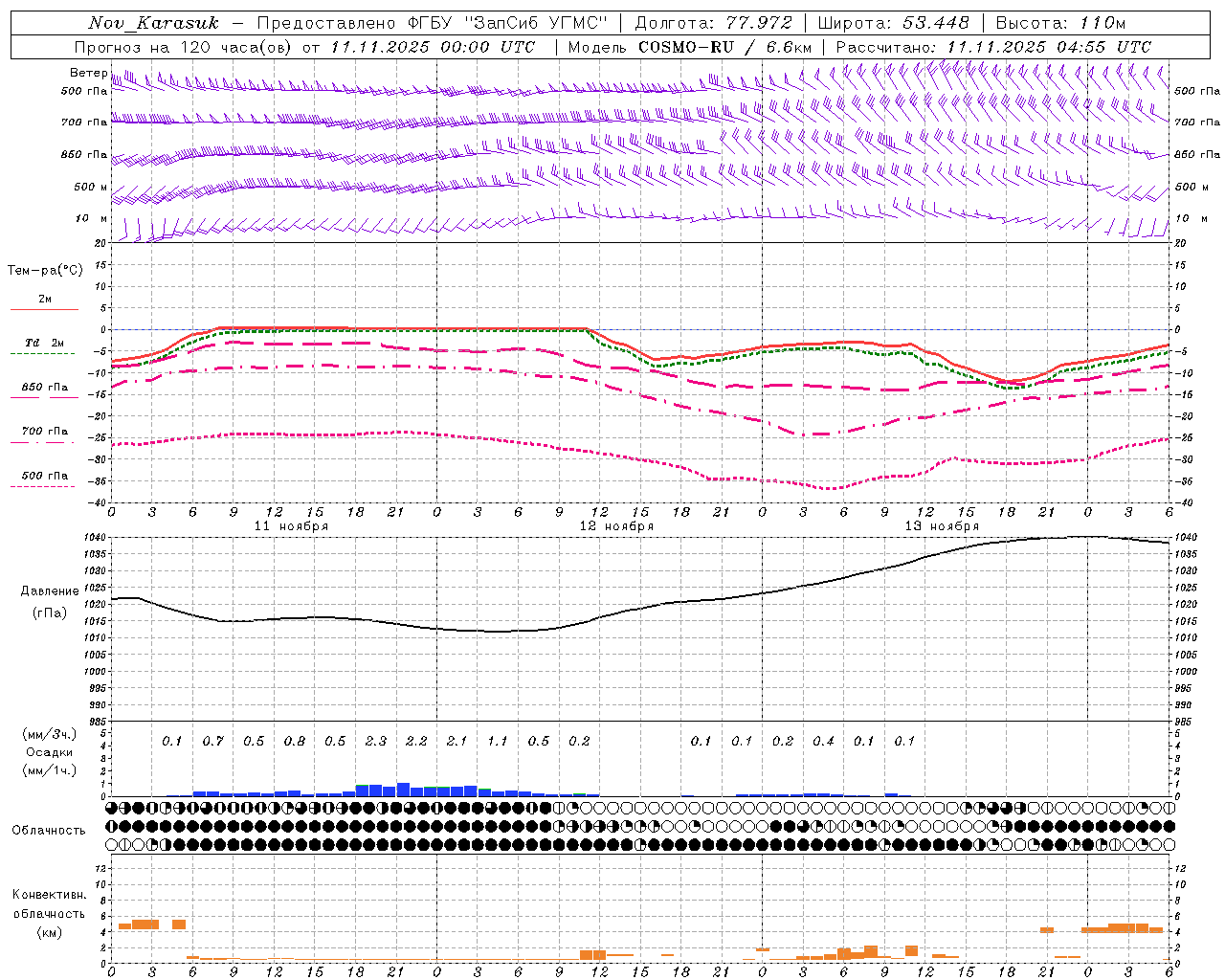Click the 2.1 precipitation value

pos(457,742)
